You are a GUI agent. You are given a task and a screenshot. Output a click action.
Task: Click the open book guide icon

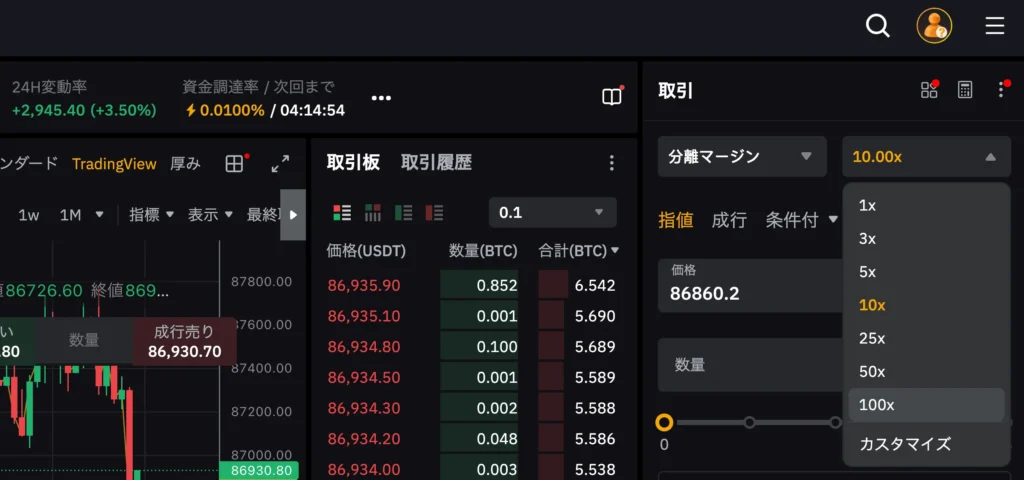[612, 97]
